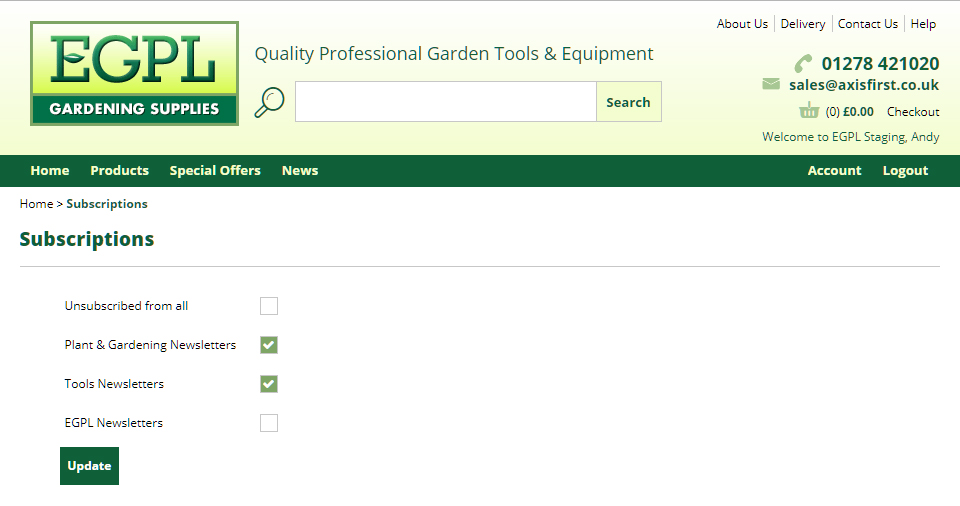This screenshot has height=506, width=960.
Task: Click the Search button
Action: [x=629, y=102]
